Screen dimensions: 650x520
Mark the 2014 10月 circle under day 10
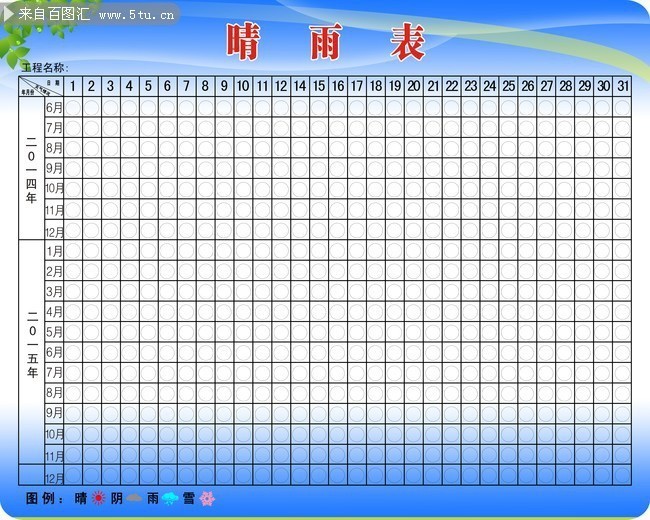point(243,189)
